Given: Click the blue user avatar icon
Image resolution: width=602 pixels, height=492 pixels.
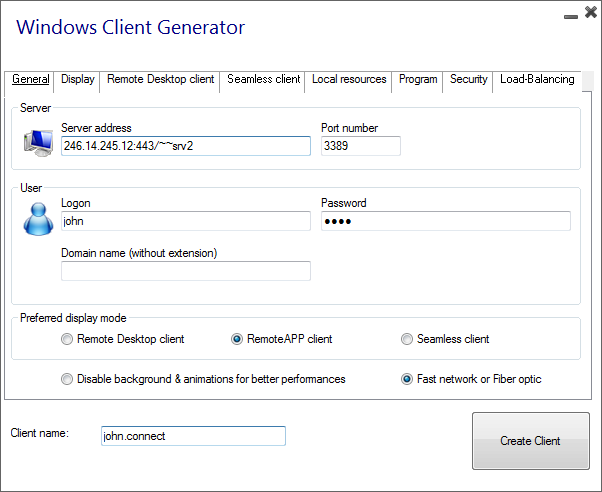Looking at the screenshot, I should (38, 218).
